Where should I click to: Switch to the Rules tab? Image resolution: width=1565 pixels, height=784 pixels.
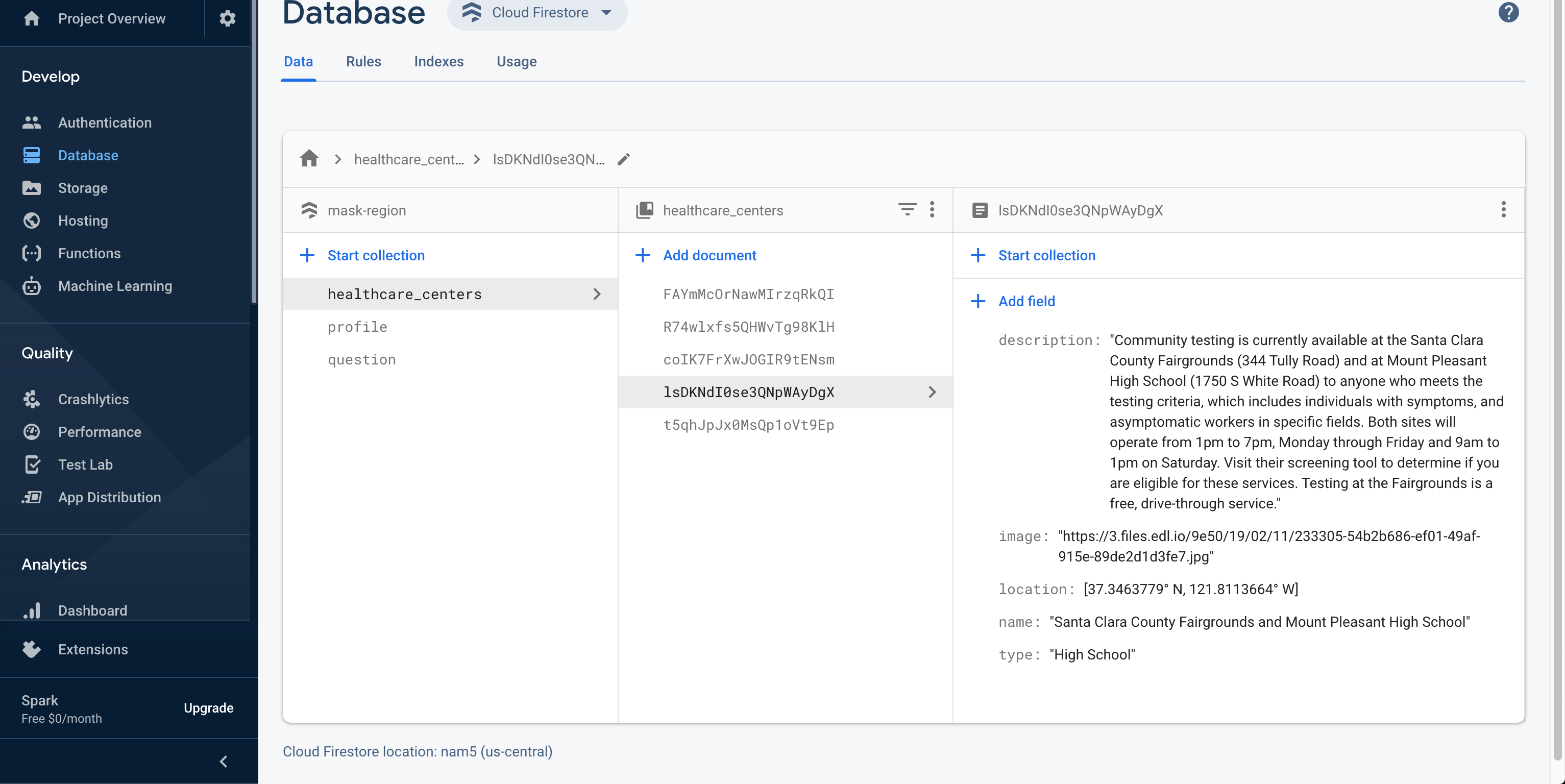(363, 61)
